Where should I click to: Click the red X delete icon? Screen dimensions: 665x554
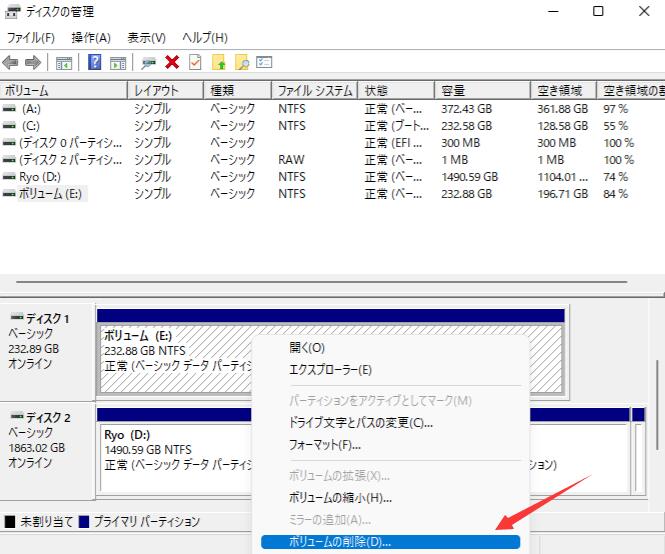pos(172,62)
